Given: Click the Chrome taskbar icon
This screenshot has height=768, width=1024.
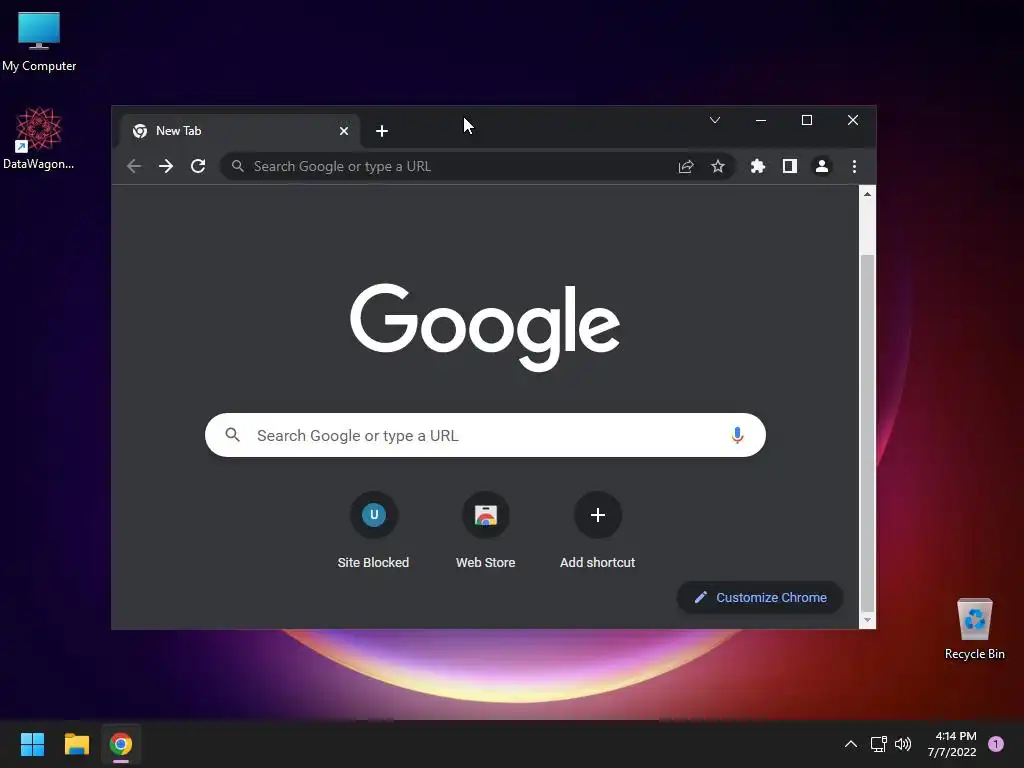Looking at the screenshot, I should 121,744.
